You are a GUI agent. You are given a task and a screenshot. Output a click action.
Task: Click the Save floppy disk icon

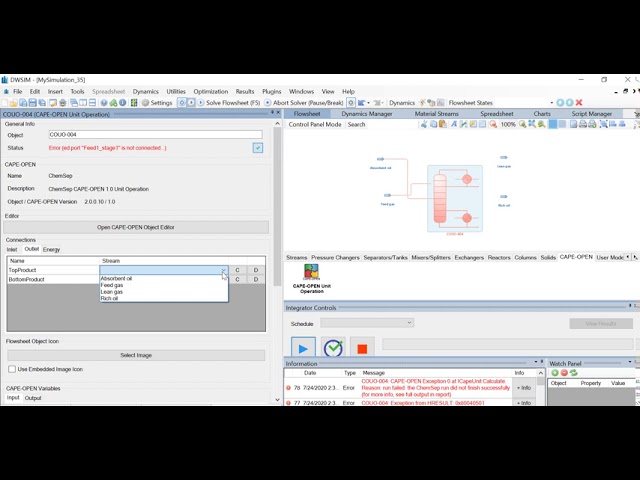pos(33,103)
